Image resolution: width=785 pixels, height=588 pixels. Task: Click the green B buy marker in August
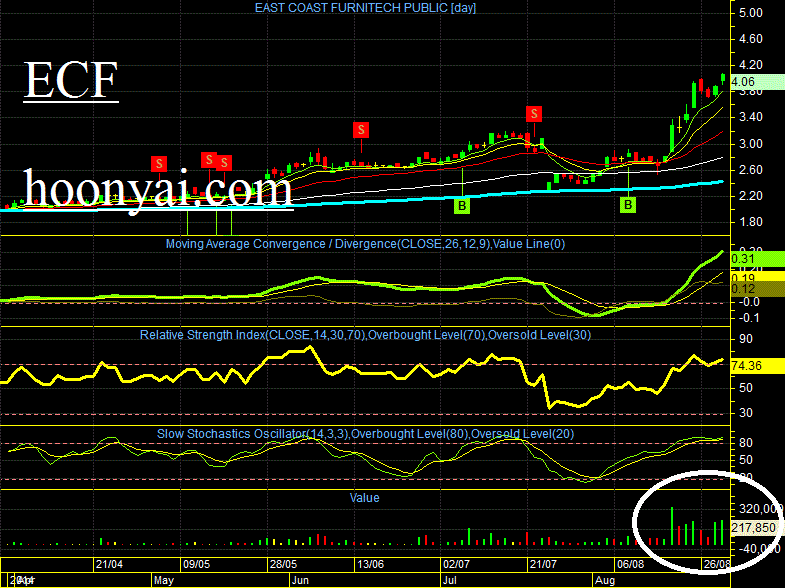pos(628,205)
